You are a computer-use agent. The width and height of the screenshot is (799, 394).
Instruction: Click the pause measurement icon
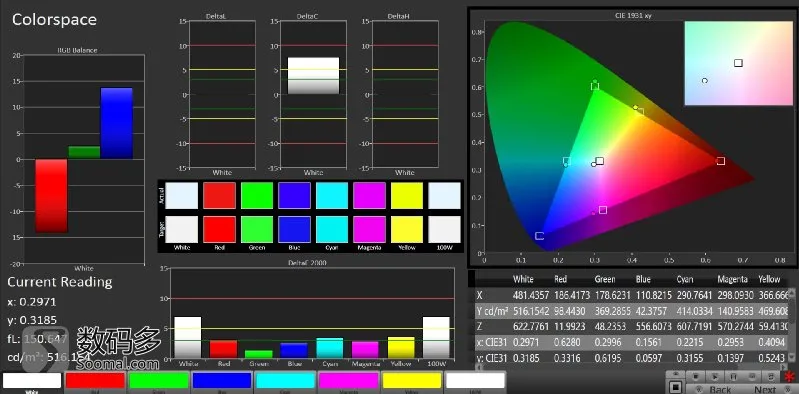pyautogui.click(x=733, y=377)
